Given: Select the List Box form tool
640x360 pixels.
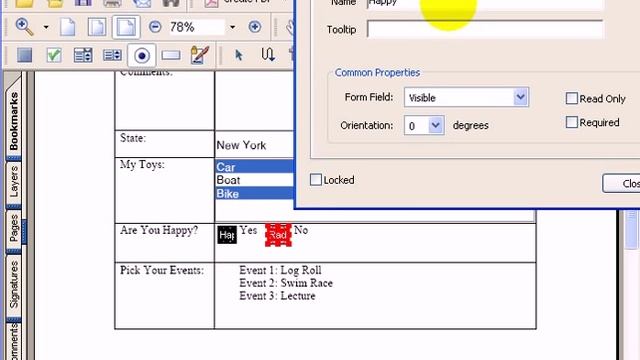Looking at the screenshot, I should tap(112, 55).
